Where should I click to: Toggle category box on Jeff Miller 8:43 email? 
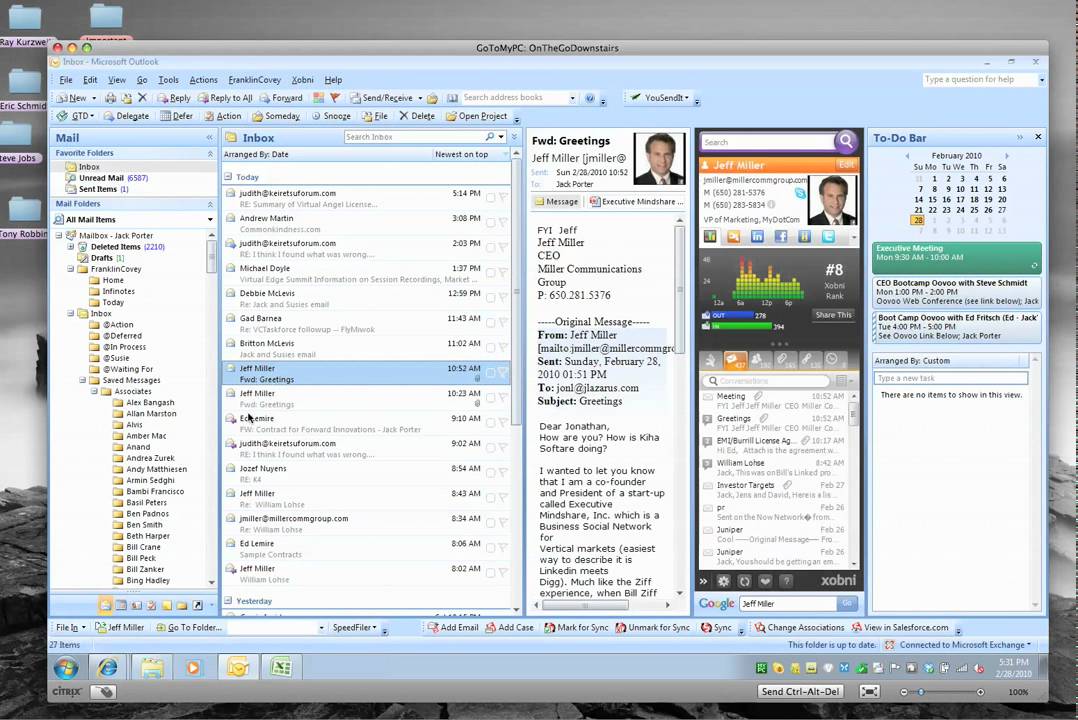click(x=490, y=497)
